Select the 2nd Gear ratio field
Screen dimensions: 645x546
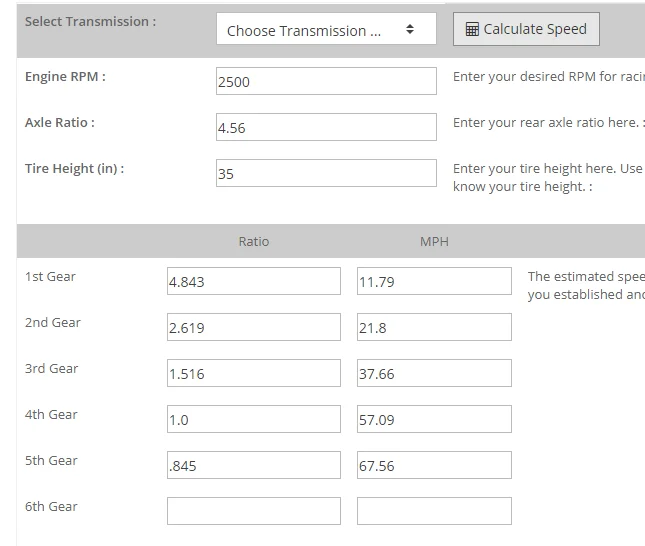[254, 327]
